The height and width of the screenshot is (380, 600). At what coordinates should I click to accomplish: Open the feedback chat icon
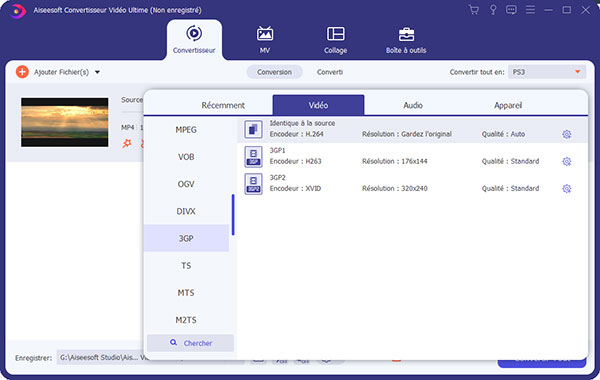(x=511, y=10)
